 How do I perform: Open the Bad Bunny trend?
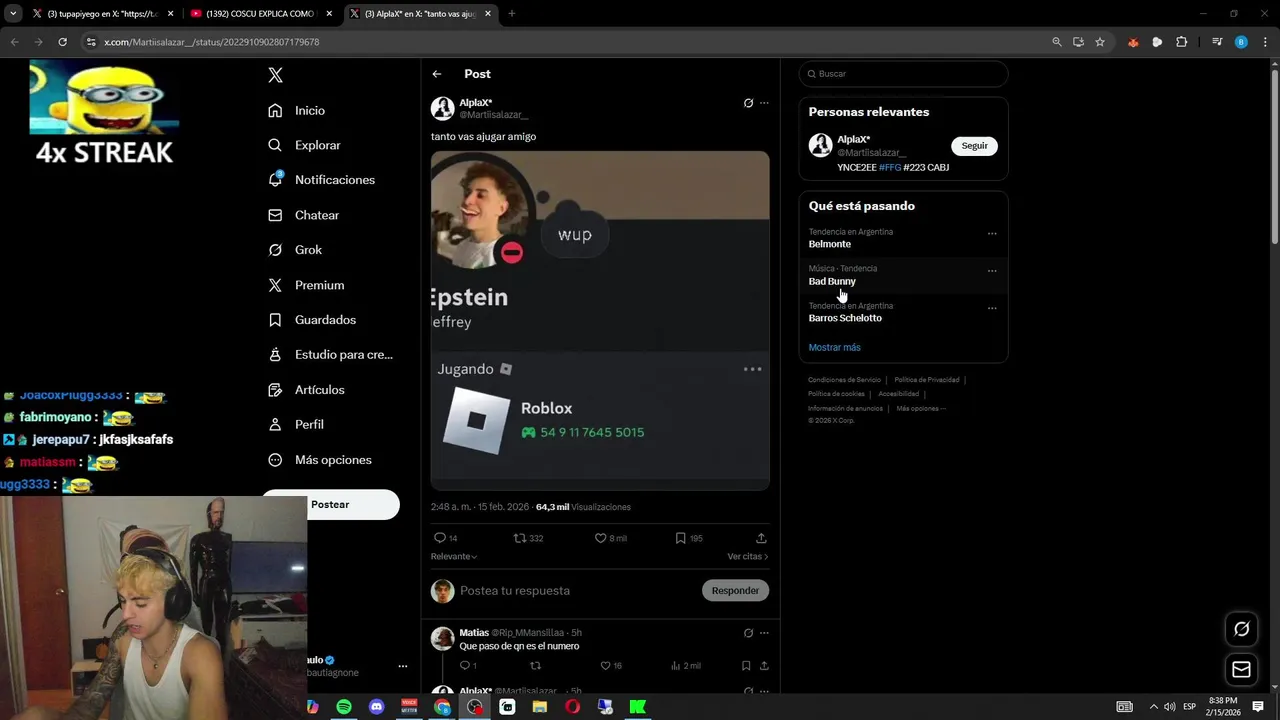pos(832,281)
